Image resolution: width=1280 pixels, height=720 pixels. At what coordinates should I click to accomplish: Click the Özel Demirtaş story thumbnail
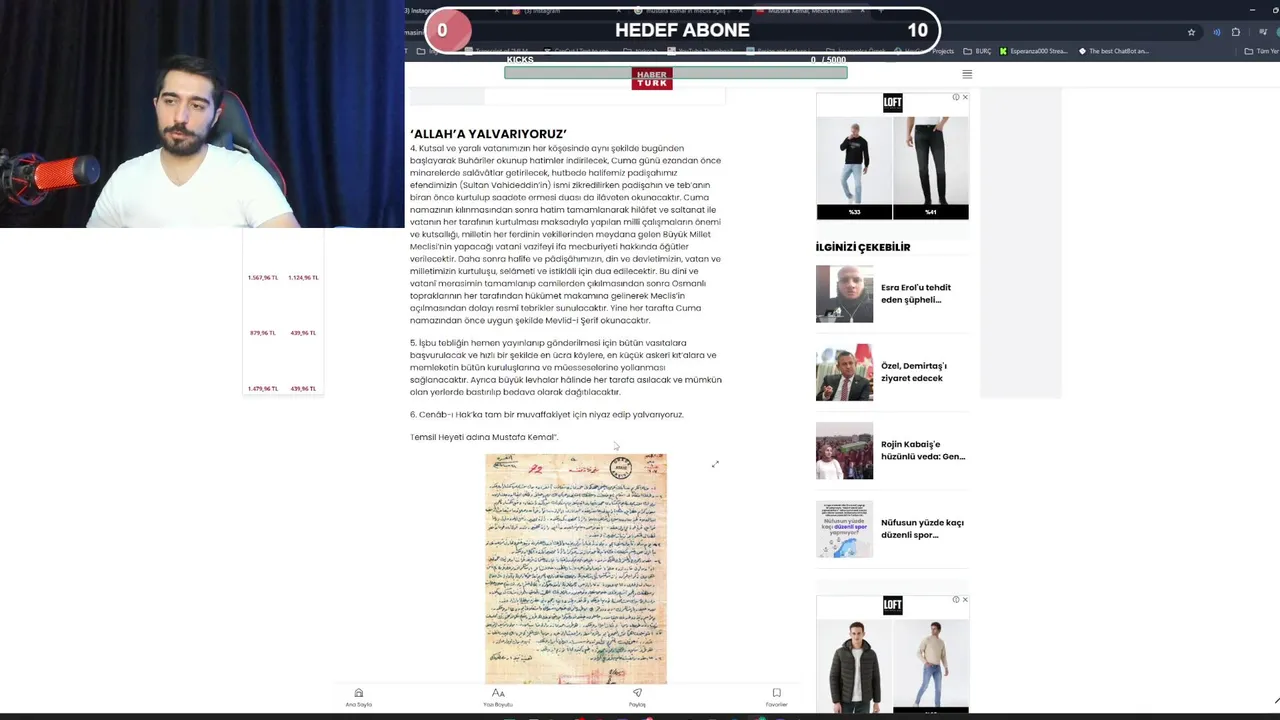pyautogui.click(x=844, y=372)
